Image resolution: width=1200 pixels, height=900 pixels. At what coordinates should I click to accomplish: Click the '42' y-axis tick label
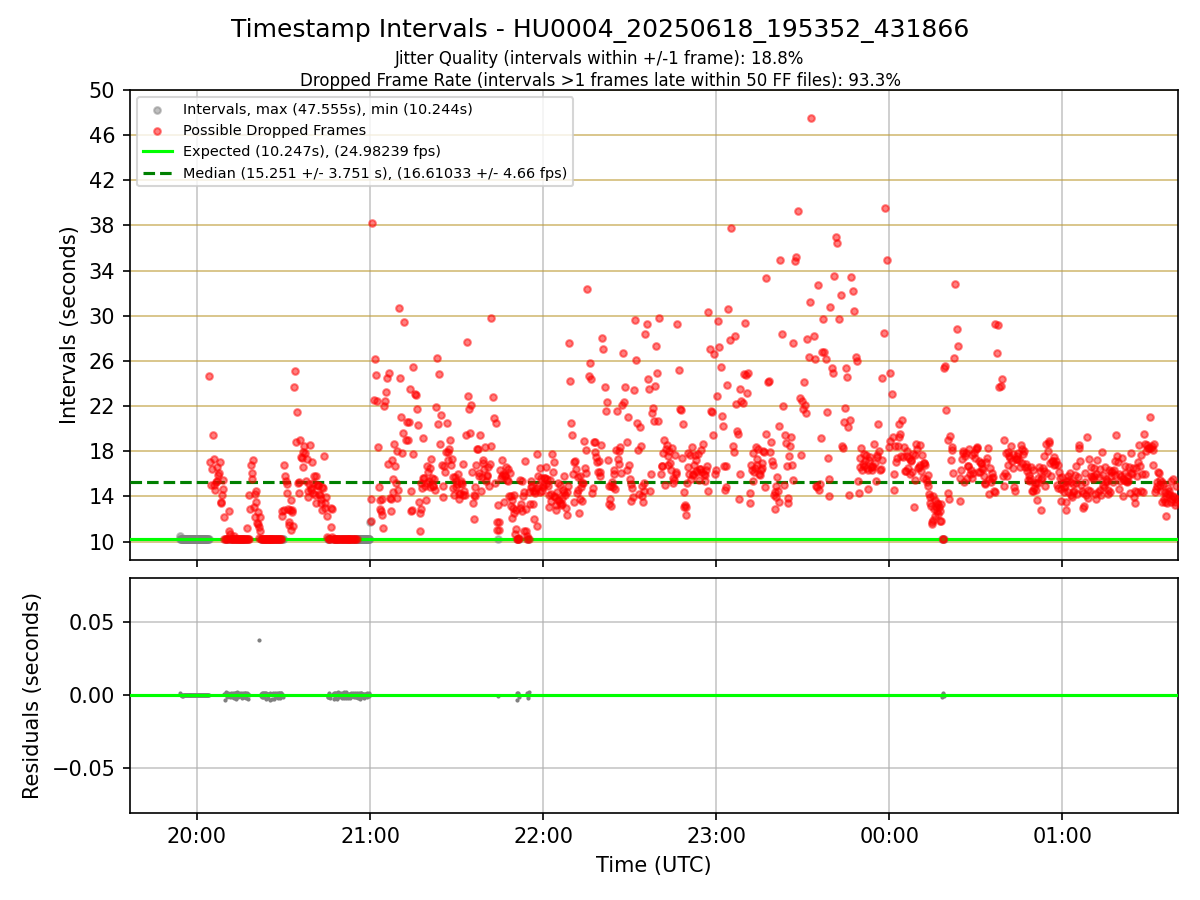click(x=104, y=180)
